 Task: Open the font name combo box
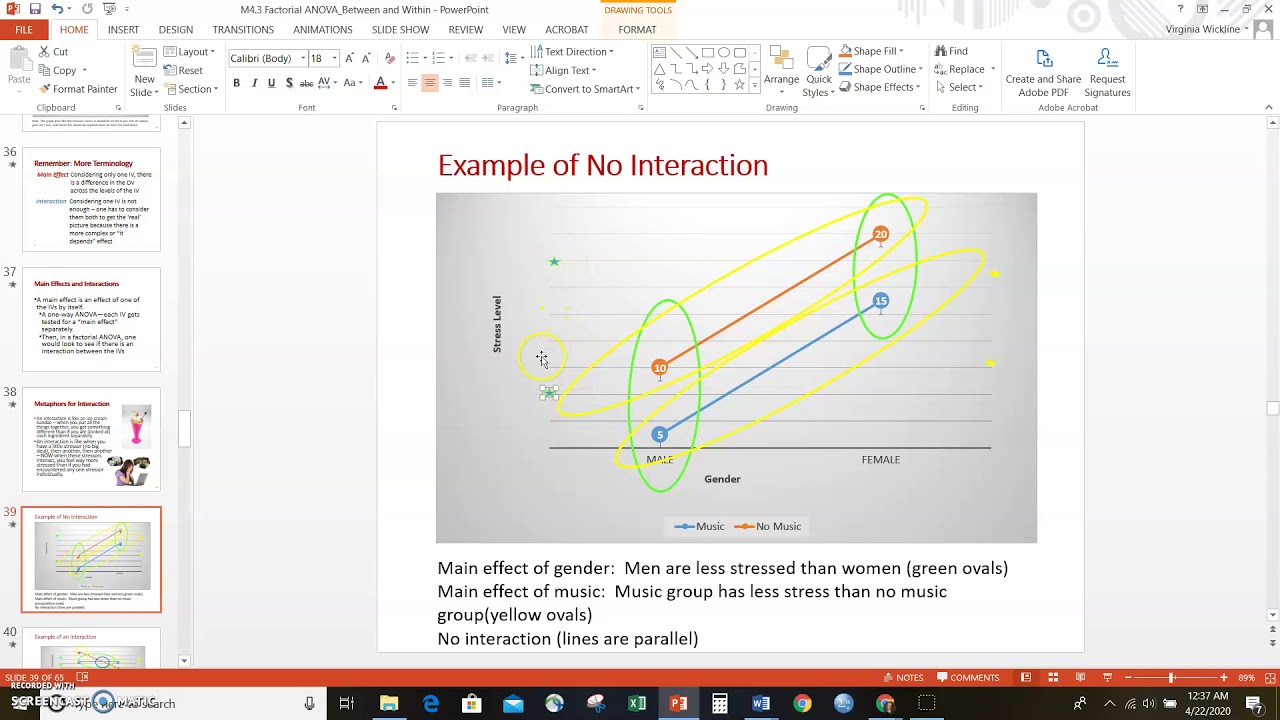268,58
